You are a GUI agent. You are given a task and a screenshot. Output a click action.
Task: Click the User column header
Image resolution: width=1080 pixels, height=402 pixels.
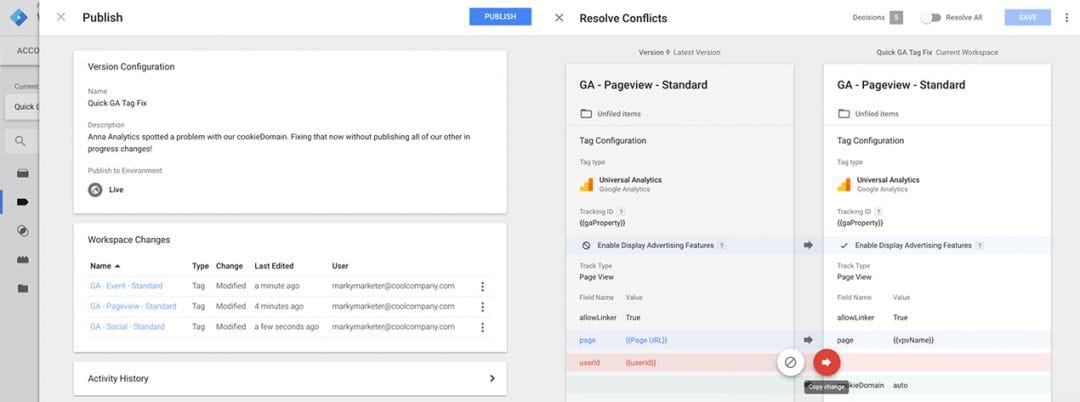pyautogui.click(x=340, y=266)
